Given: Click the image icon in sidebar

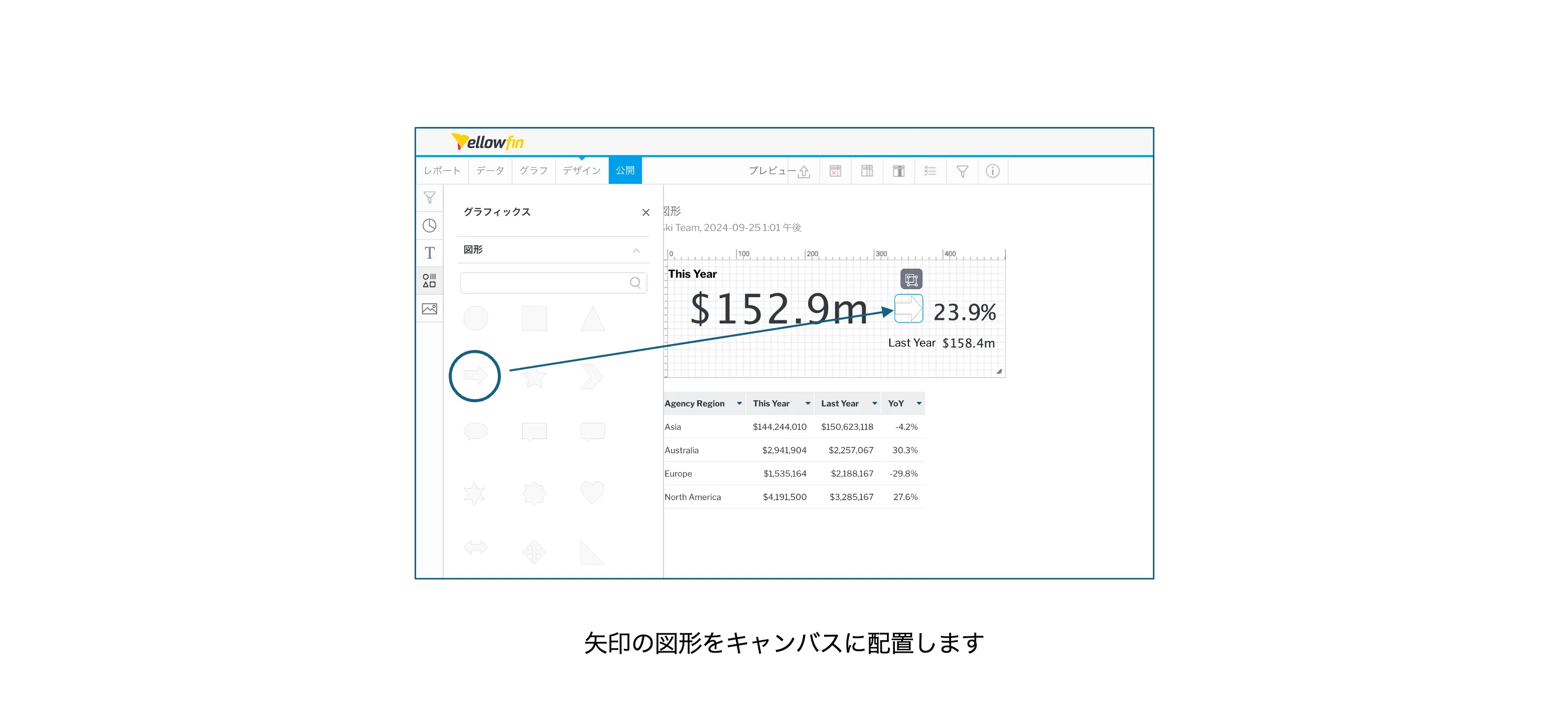Looking at the screenshot, I should click(429, 309).
